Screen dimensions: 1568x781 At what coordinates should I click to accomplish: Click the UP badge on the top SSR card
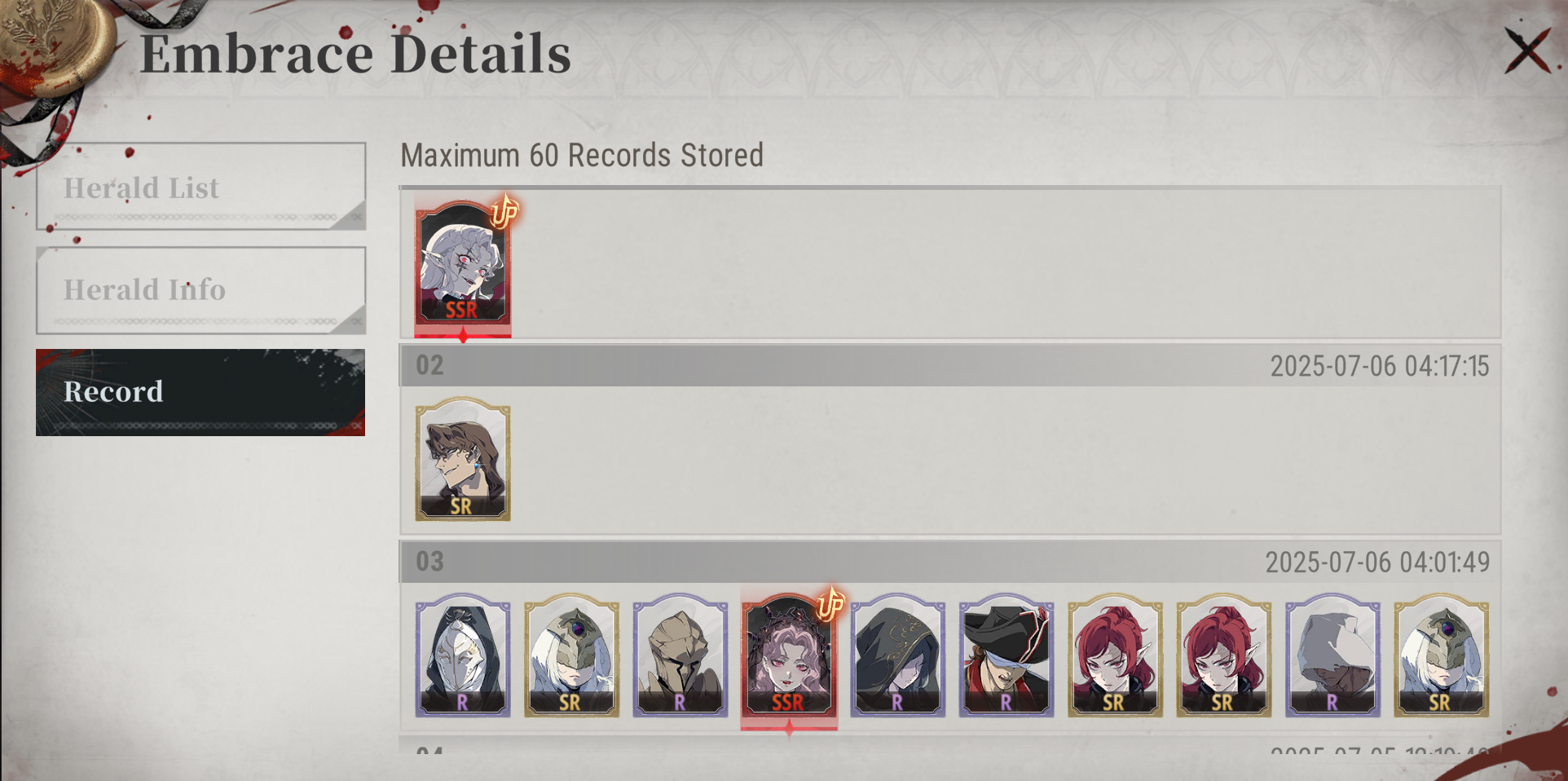click(504, 212)
